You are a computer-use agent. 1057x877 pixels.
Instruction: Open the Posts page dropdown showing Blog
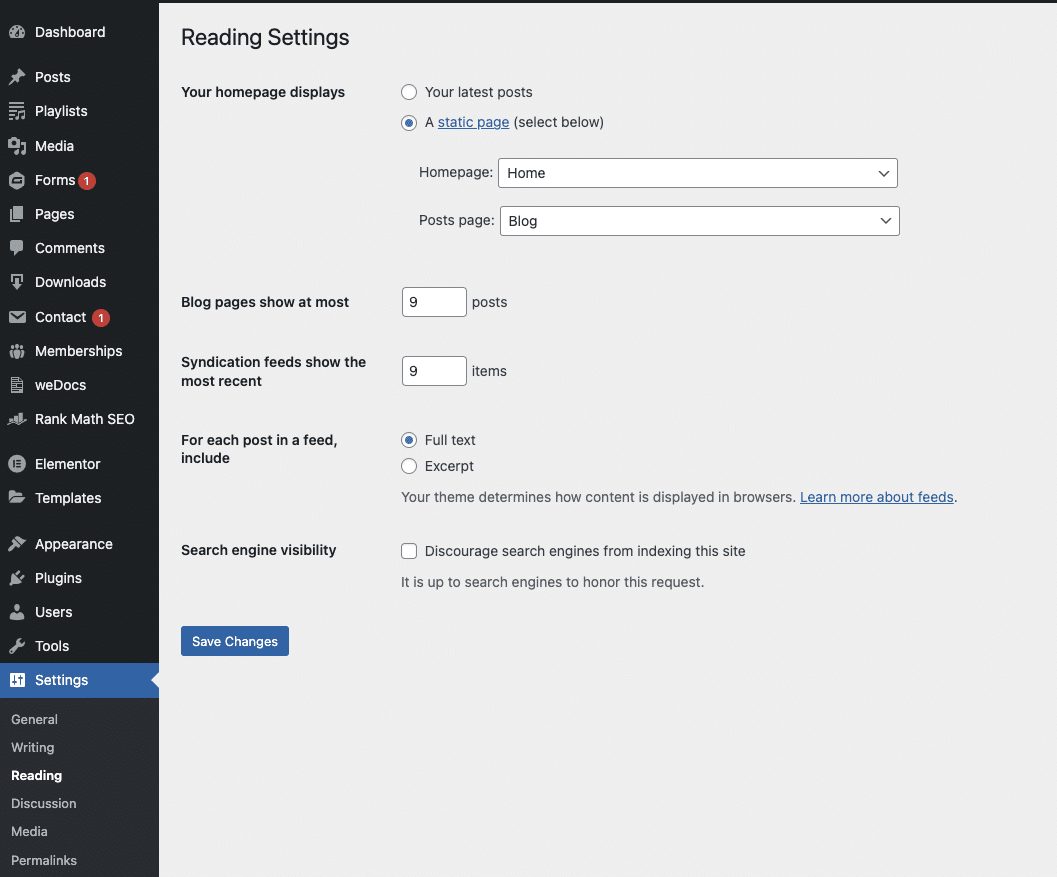(699, 221)
